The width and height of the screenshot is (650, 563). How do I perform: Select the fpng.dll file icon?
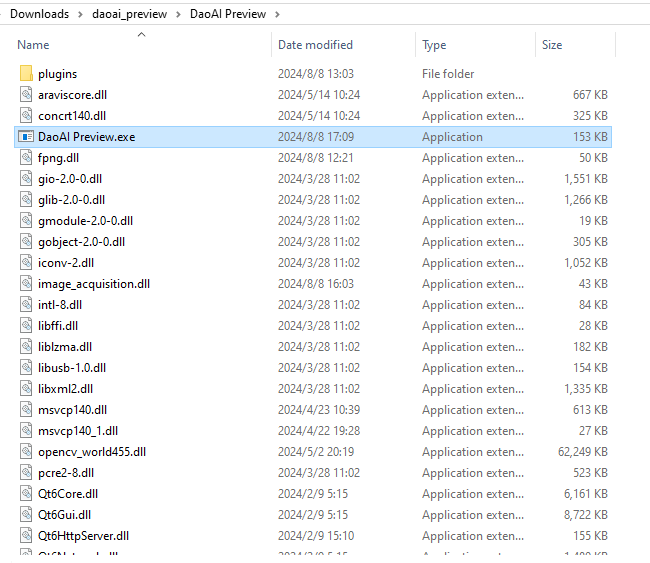pos(26,158)
